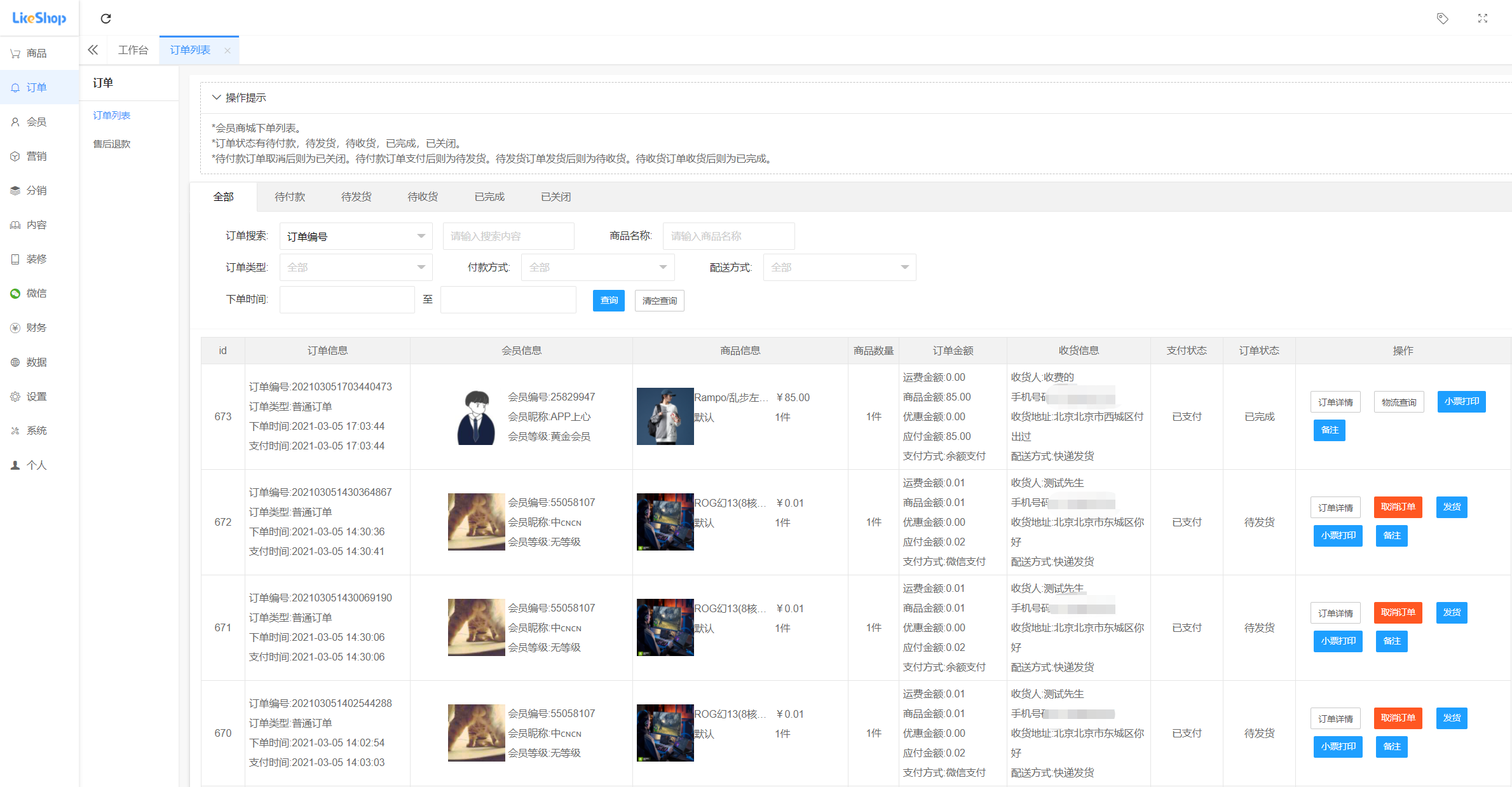1512x787 pixels.
Task: Open 售后退款 submenu item
Action: pyautogui.click(x=112, y=144)
